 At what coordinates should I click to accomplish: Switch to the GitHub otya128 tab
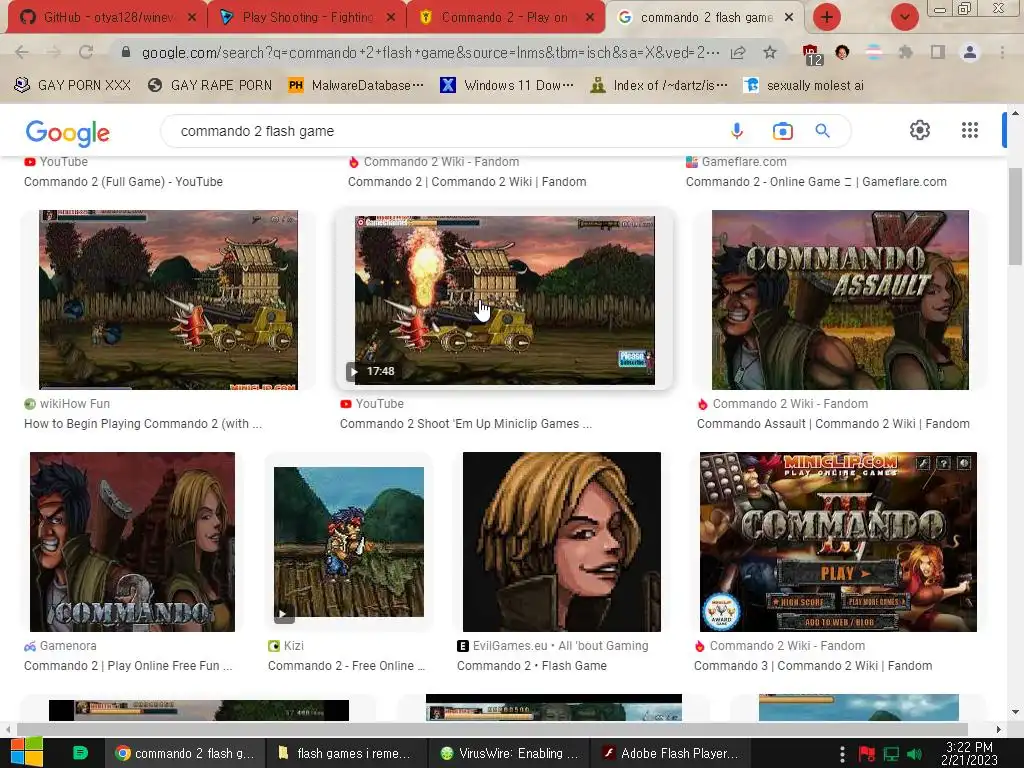[x=106, y=17]
